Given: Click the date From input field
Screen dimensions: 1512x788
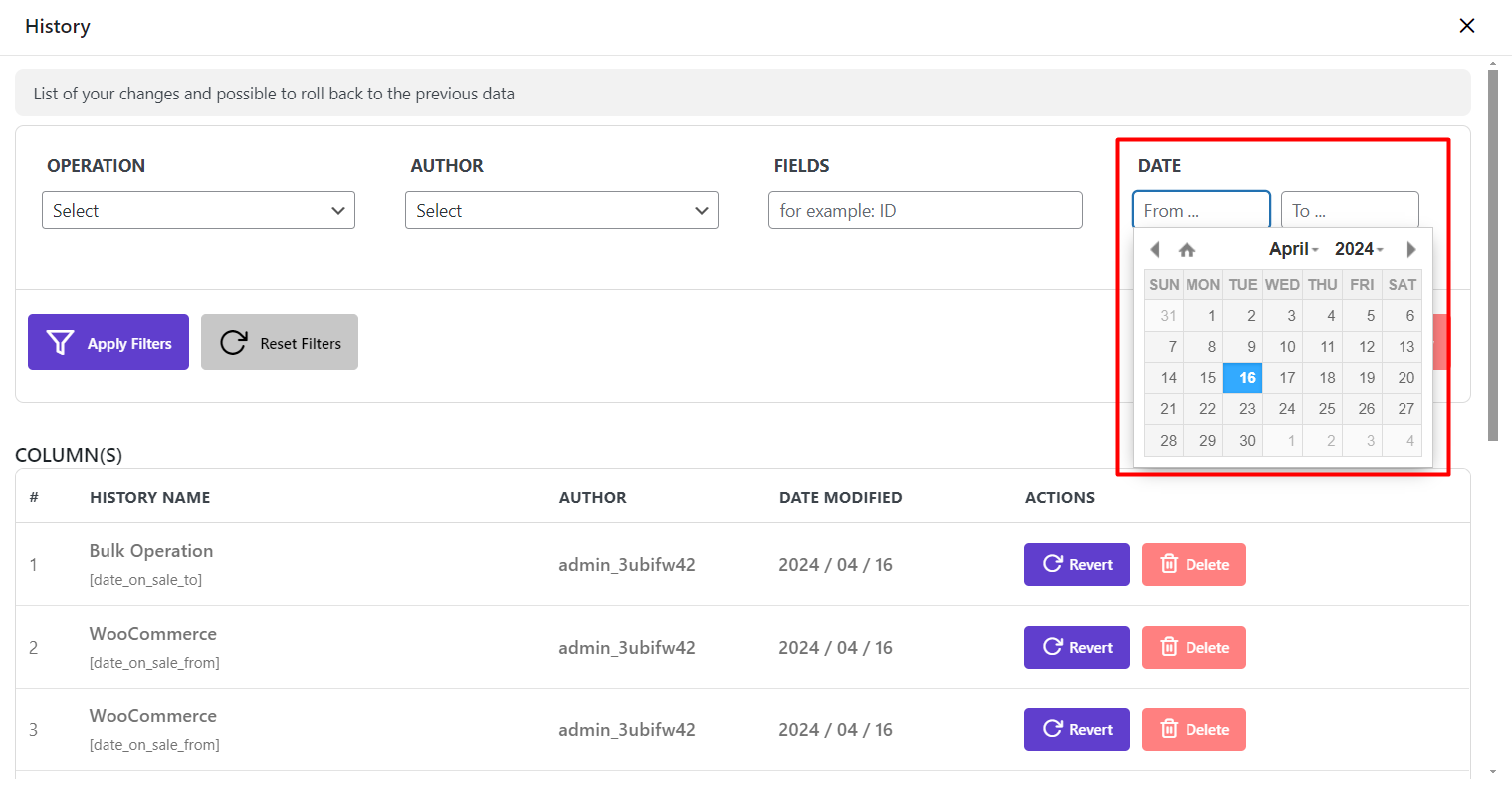Looking at the screenshot, I should click(x=1200, y=210).
